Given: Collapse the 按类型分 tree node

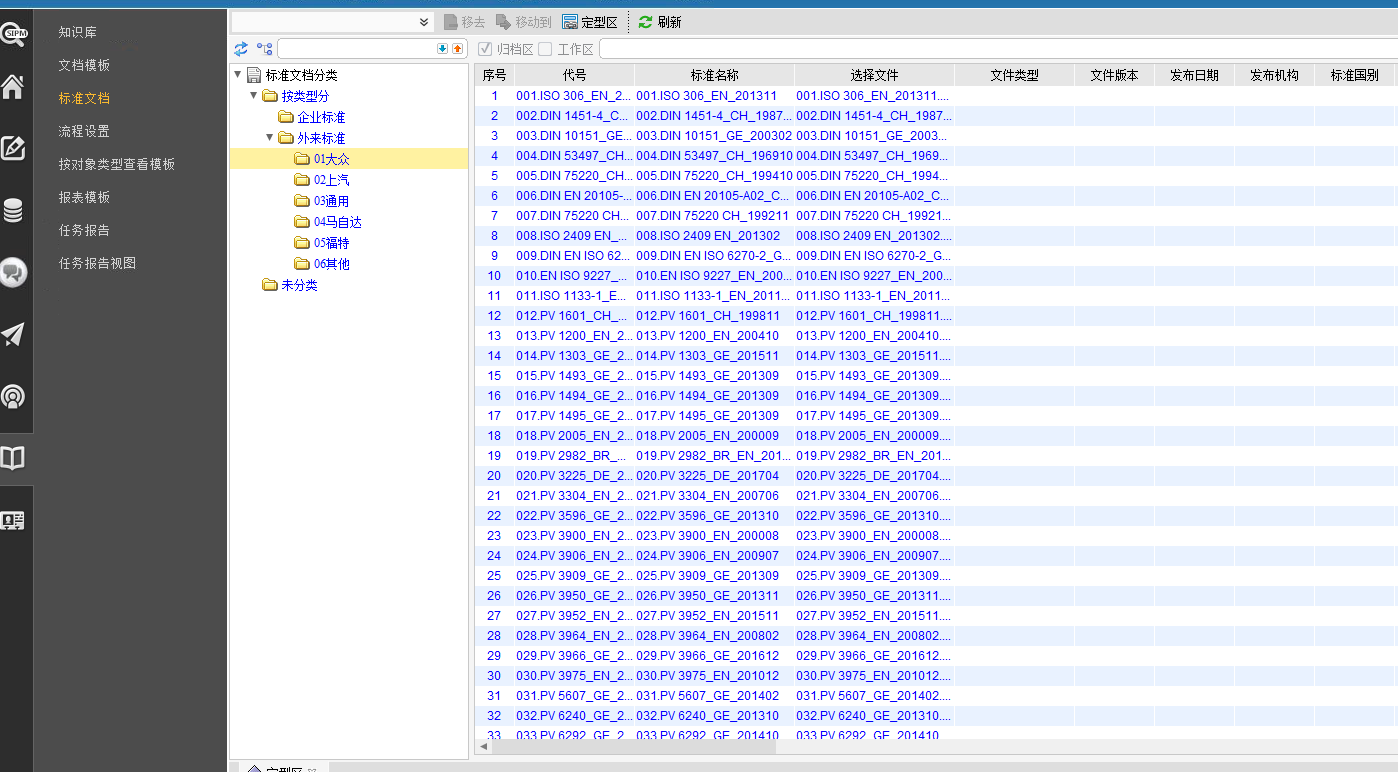Looking at the screenshot, I should click(x=254, y=96).
